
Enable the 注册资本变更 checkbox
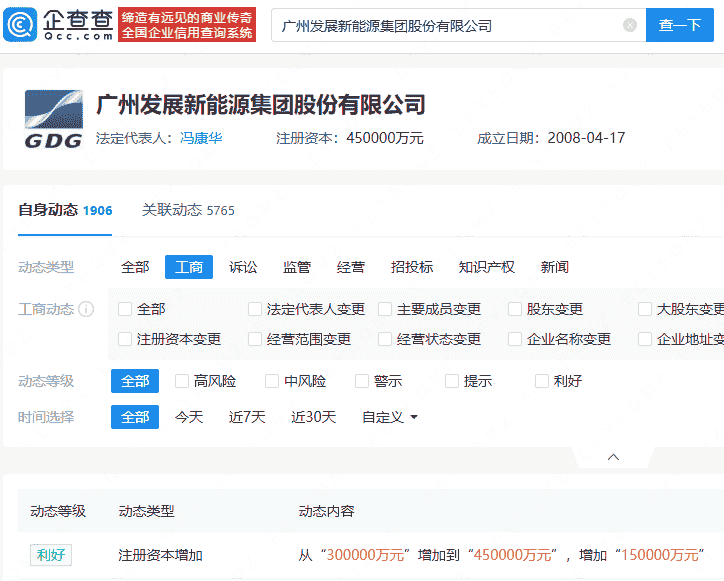click(125, 340)
